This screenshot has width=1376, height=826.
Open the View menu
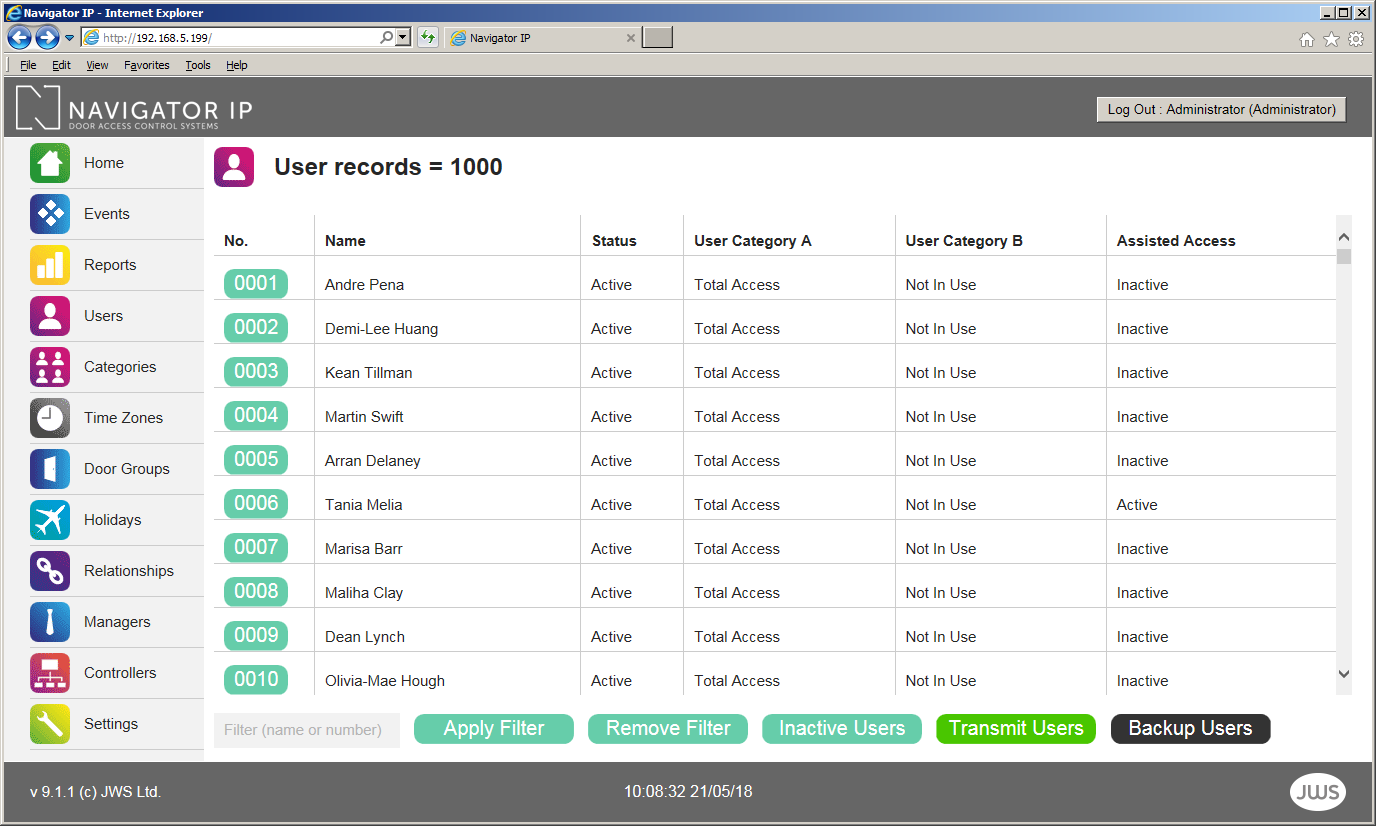point(97,65)
